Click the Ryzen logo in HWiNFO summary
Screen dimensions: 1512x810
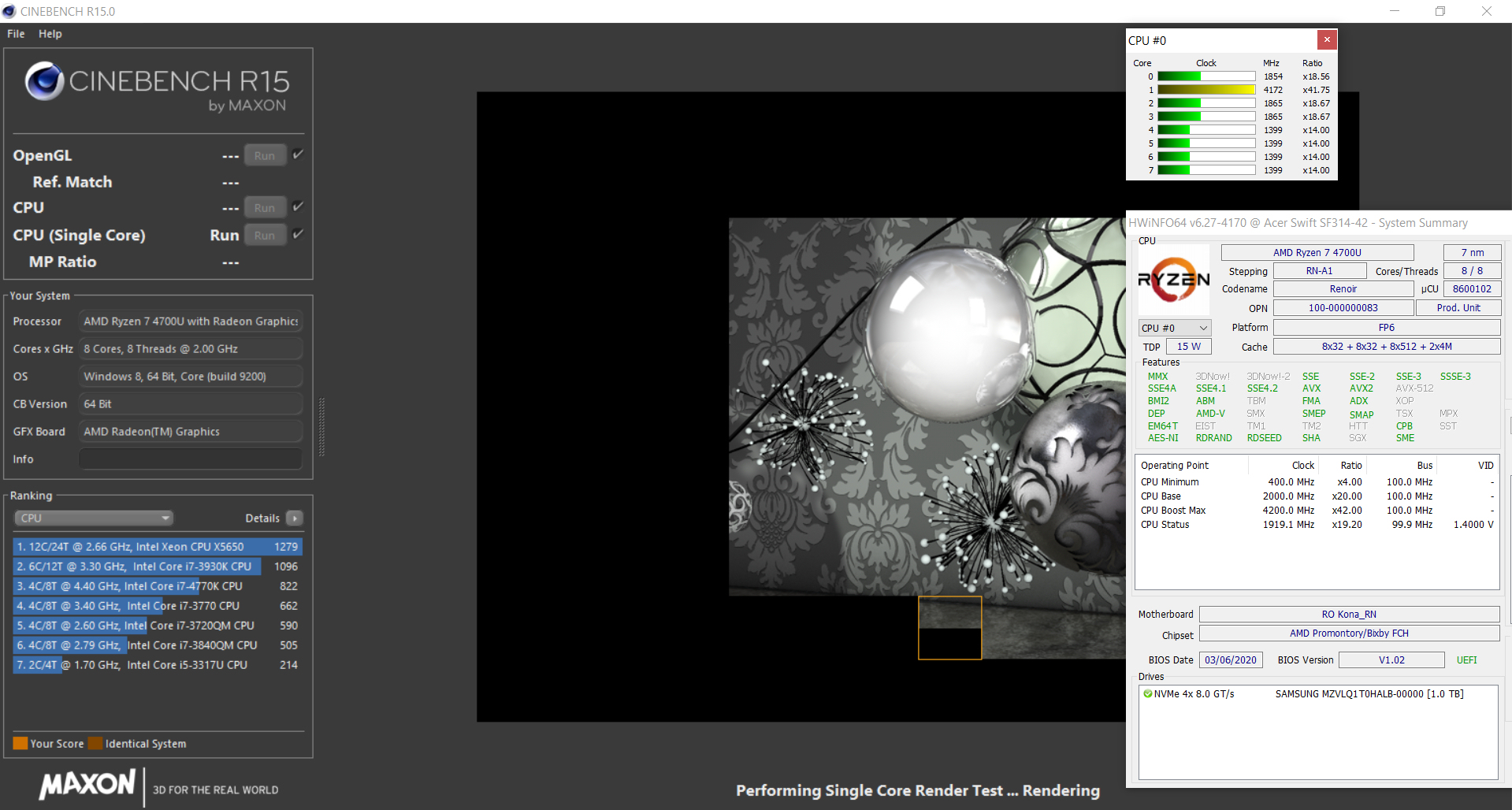tap(1174, 279)
